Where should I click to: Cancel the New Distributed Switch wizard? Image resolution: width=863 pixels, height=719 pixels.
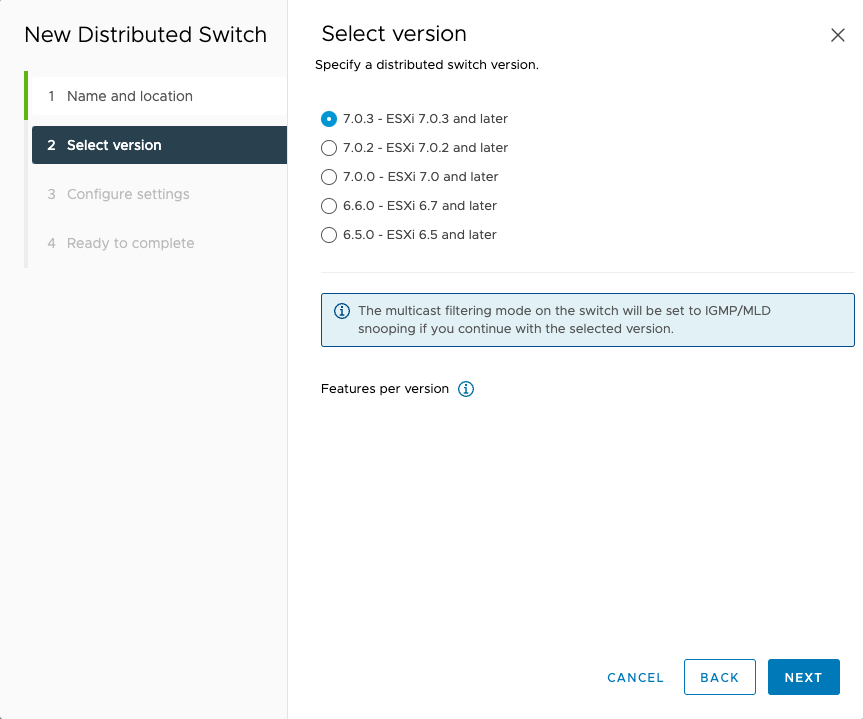(635, 677)
